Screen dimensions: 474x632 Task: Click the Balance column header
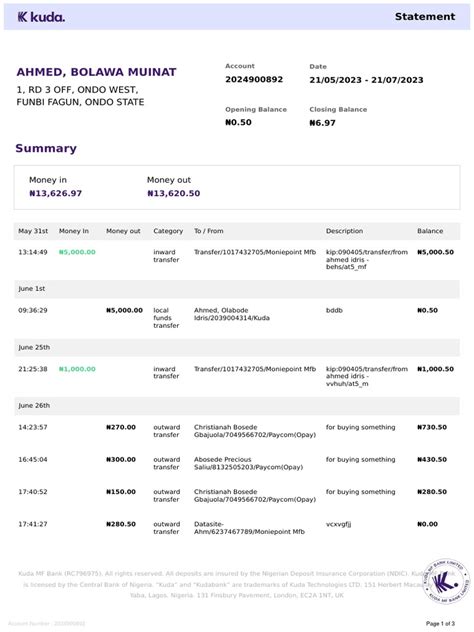430,231
